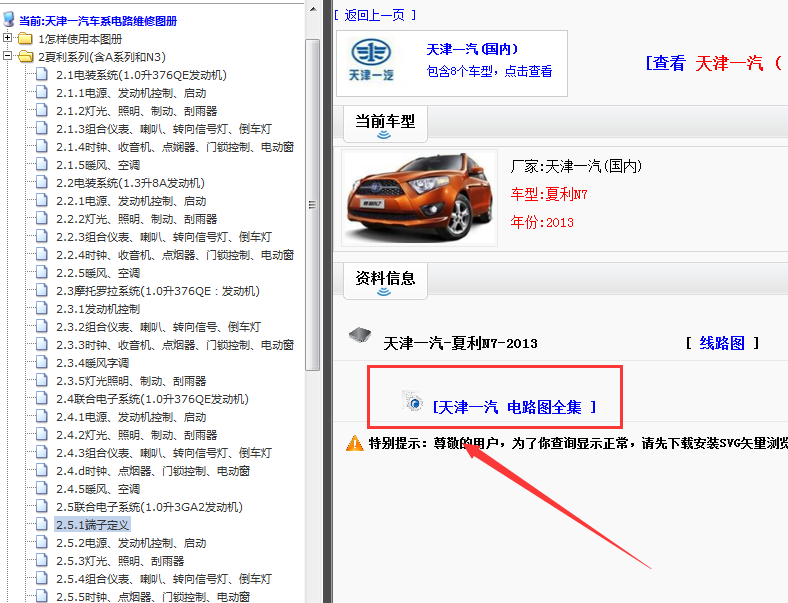Image resolution: width=788 pixels, height=603 pixels.
Task: Open tree item 2.5.5时钟、点烟器、门锁控制、电动窗
Action: click(153, 597)
